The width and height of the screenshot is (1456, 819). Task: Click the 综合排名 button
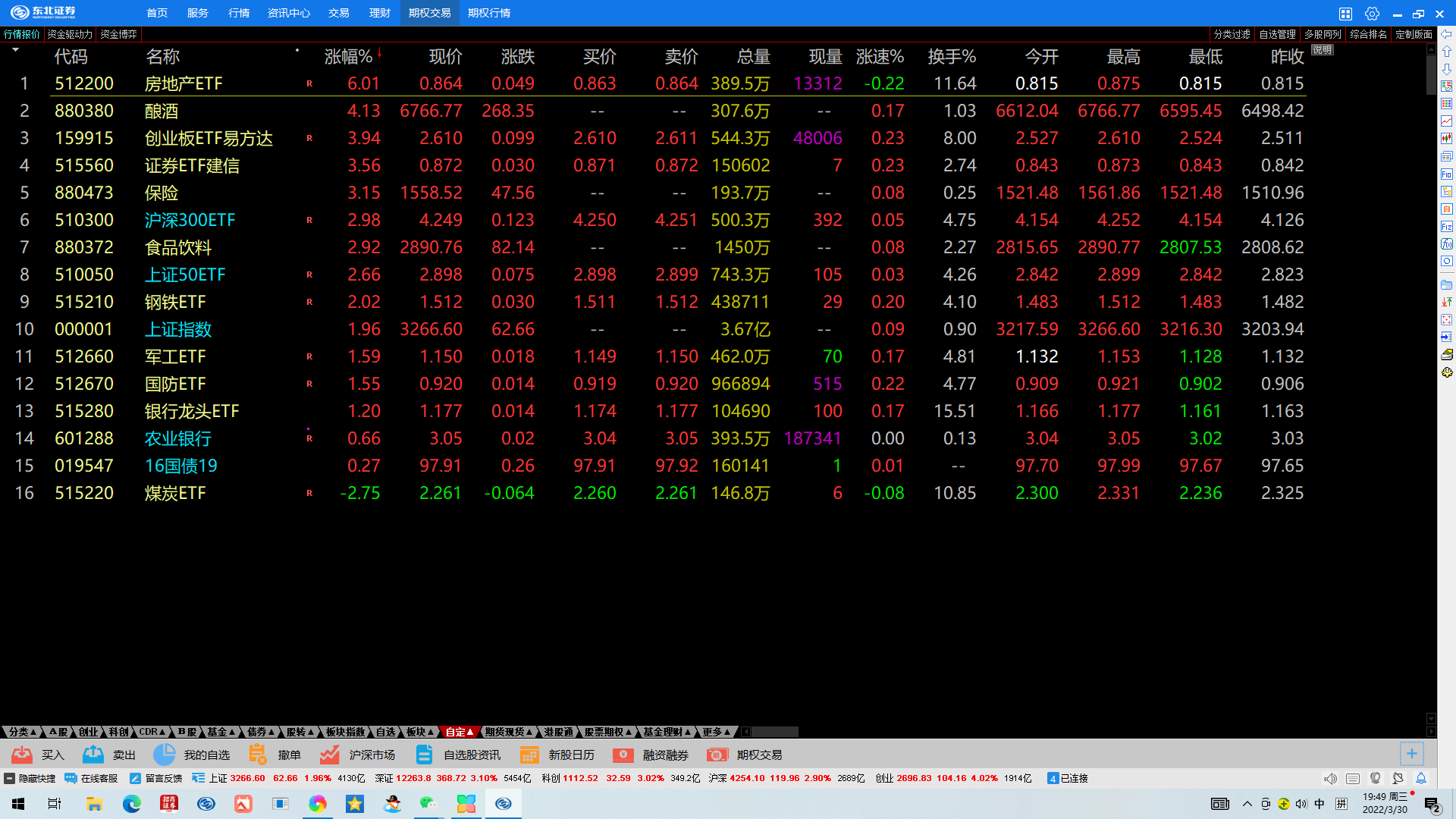[1368, 34]
